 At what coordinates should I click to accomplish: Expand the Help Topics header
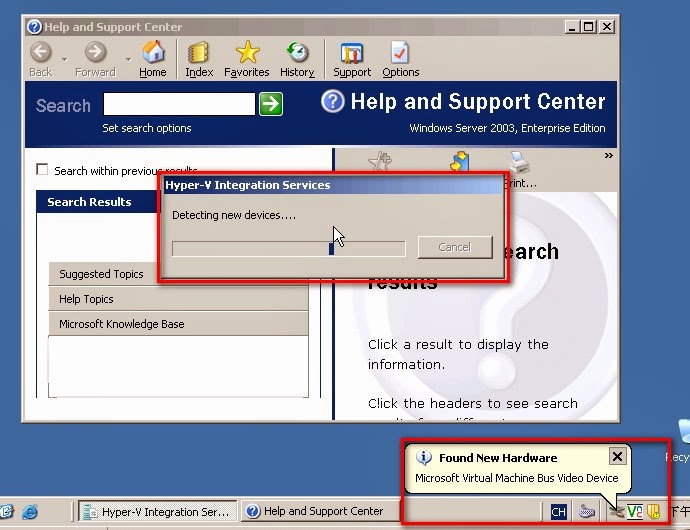[178, 299]
